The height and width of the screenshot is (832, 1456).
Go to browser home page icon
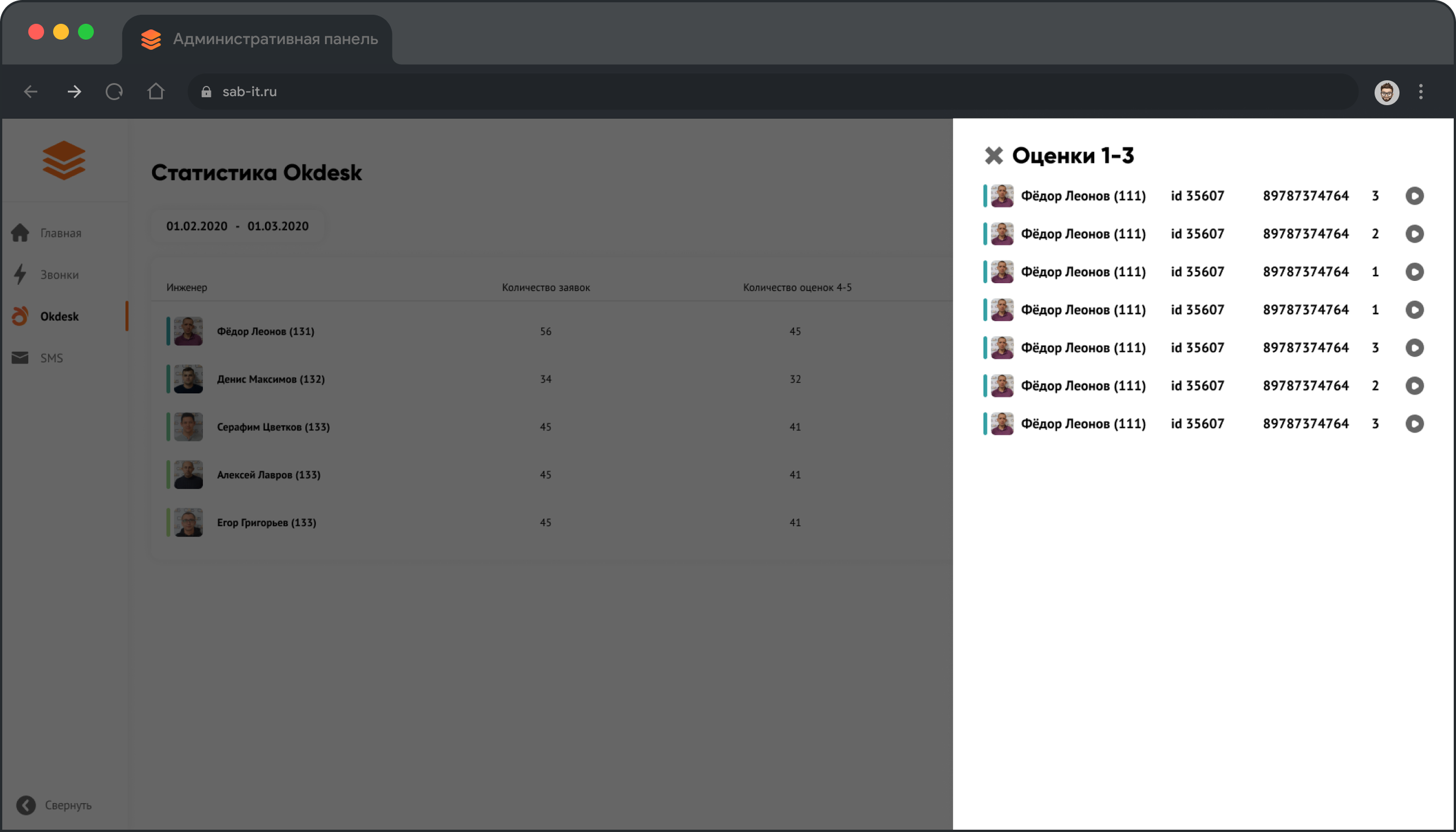156,92
